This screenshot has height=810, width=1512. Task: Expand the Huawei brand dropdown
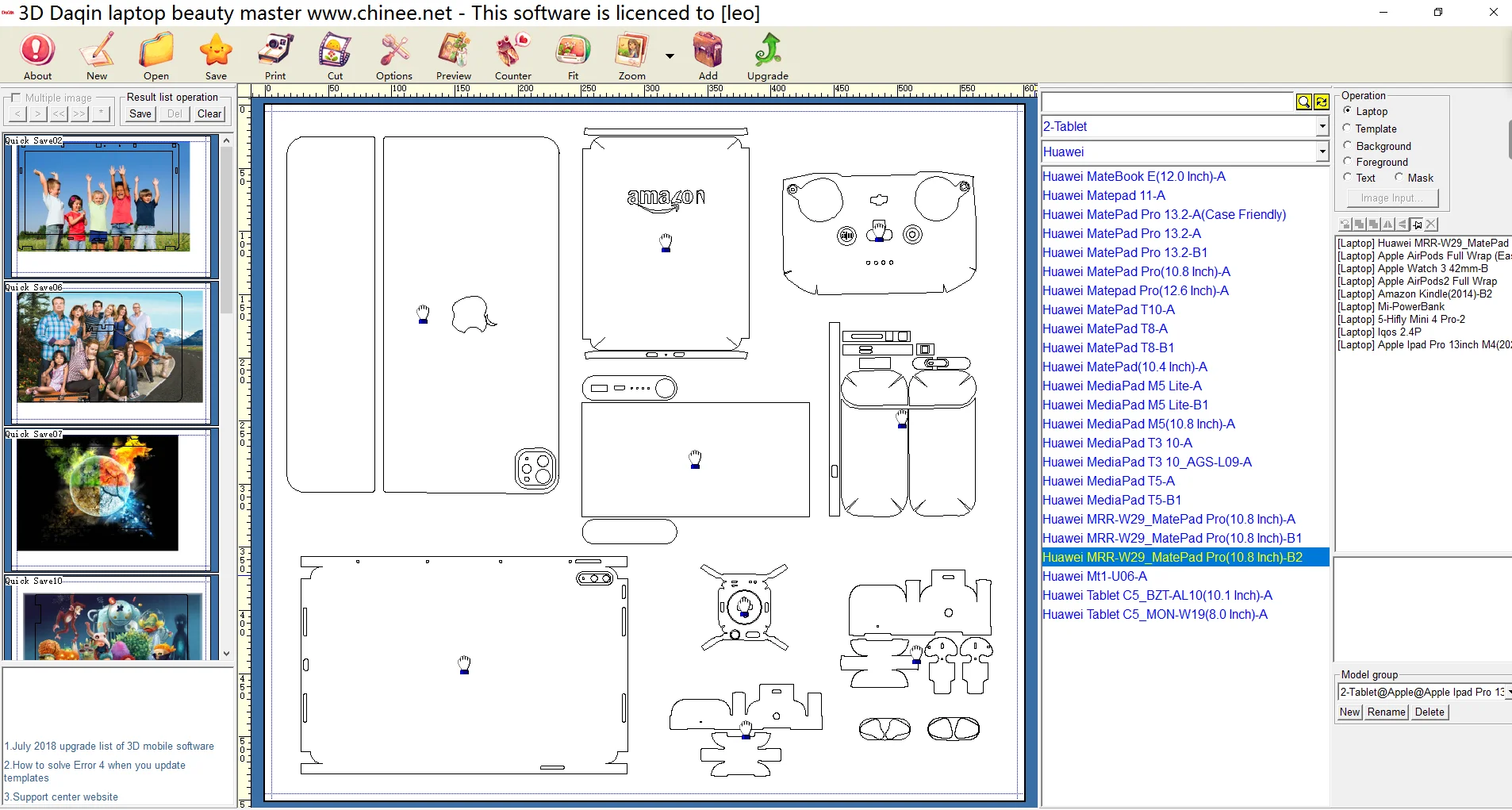pos(1322,152)
